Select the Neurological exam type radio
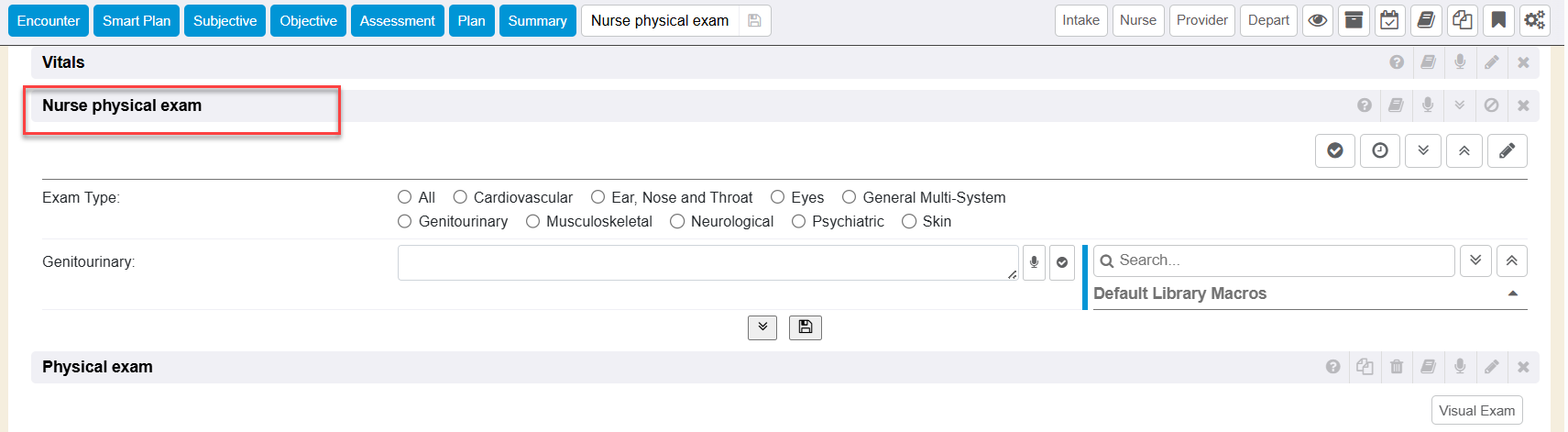 tap(677, 221)
